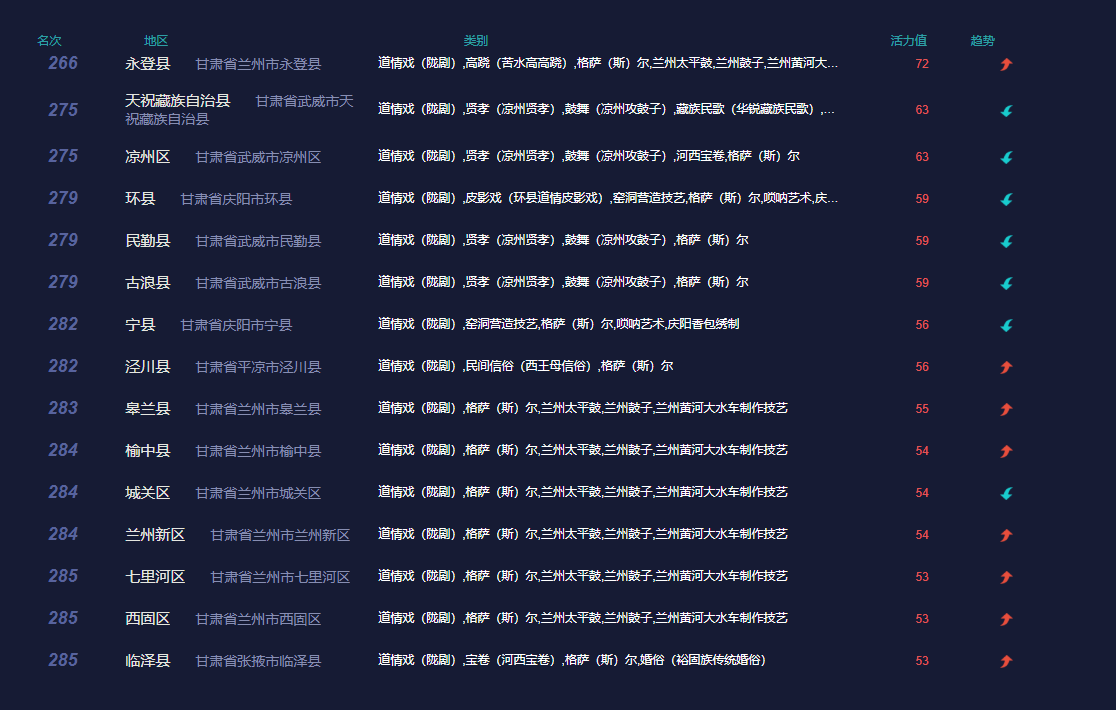Click the falling trend arrow for 环县
The height and width of the screenshot is (710, 1116).
1006,198
